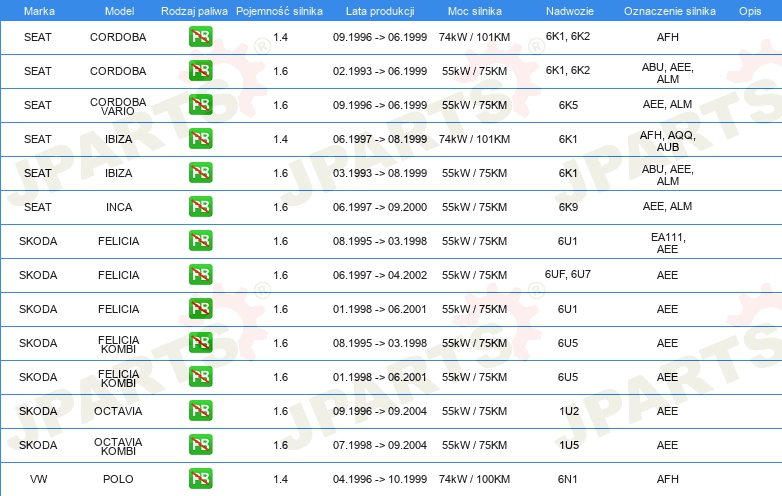
Task: Click the Pojemność silnika column header
Action: point(279,11)
